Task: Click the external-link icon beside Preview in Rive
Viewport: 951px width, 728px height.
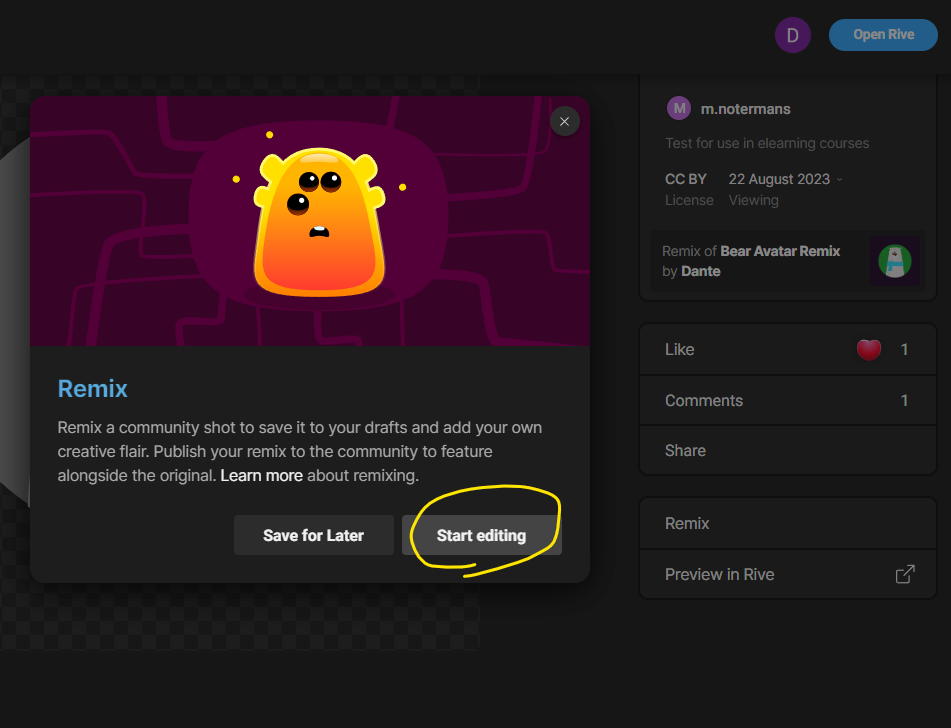Action: tap(905, 574)
